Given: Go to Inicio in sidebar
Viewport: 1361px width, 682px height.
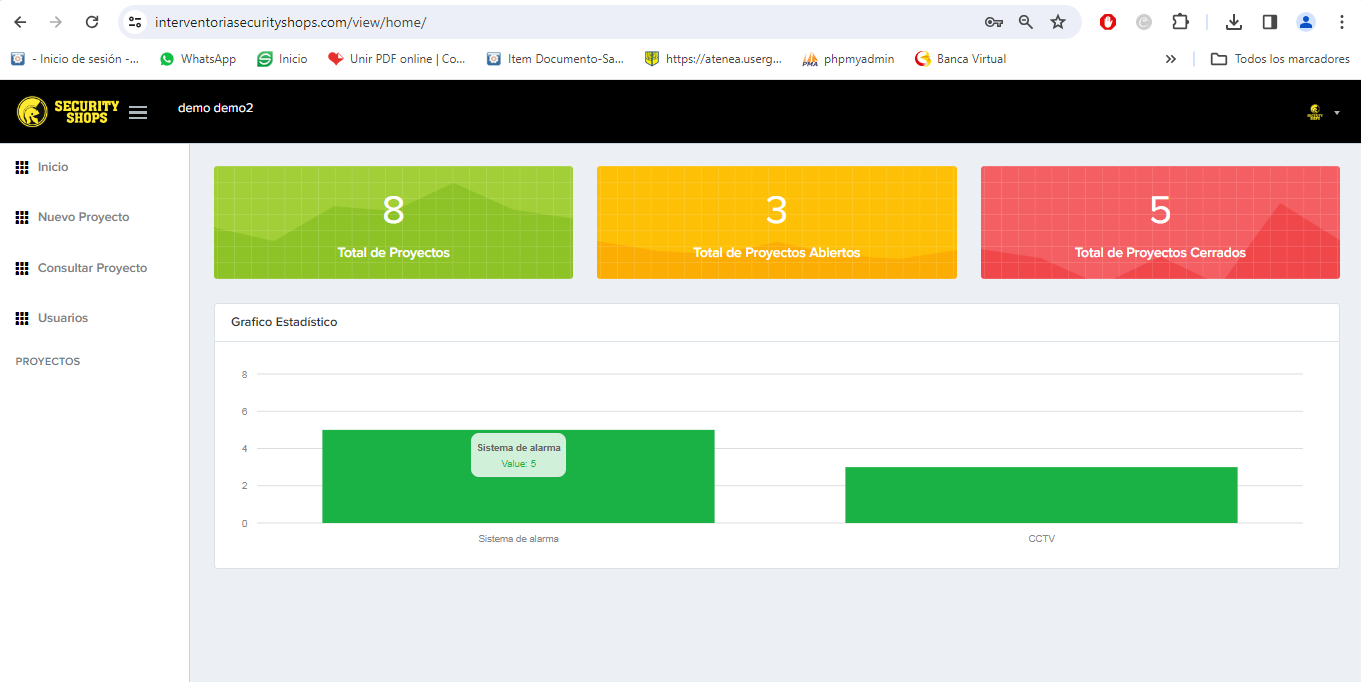Looking at the screenshot, I should coord(53,167).
